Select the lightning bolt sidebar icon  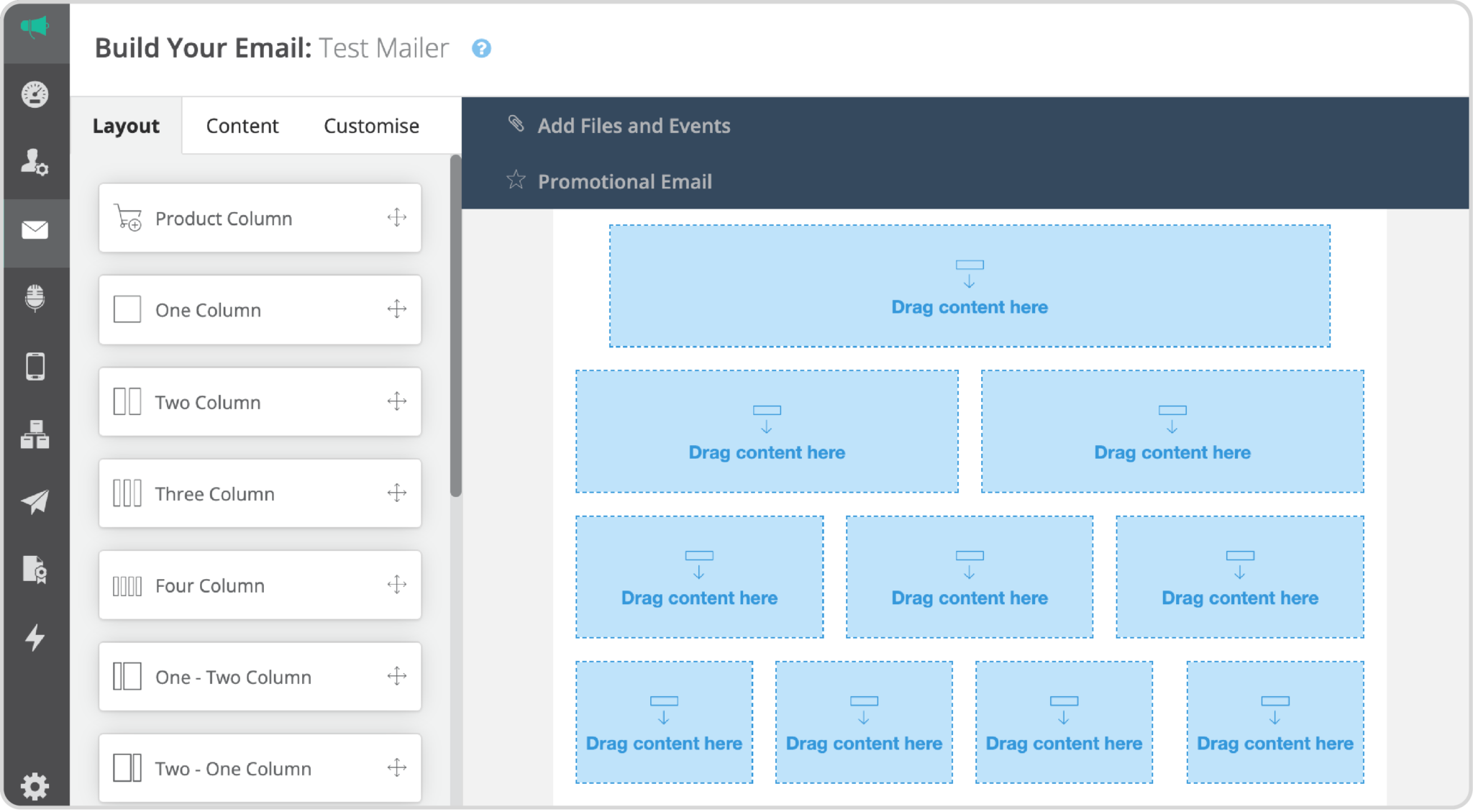pos(35,637)
